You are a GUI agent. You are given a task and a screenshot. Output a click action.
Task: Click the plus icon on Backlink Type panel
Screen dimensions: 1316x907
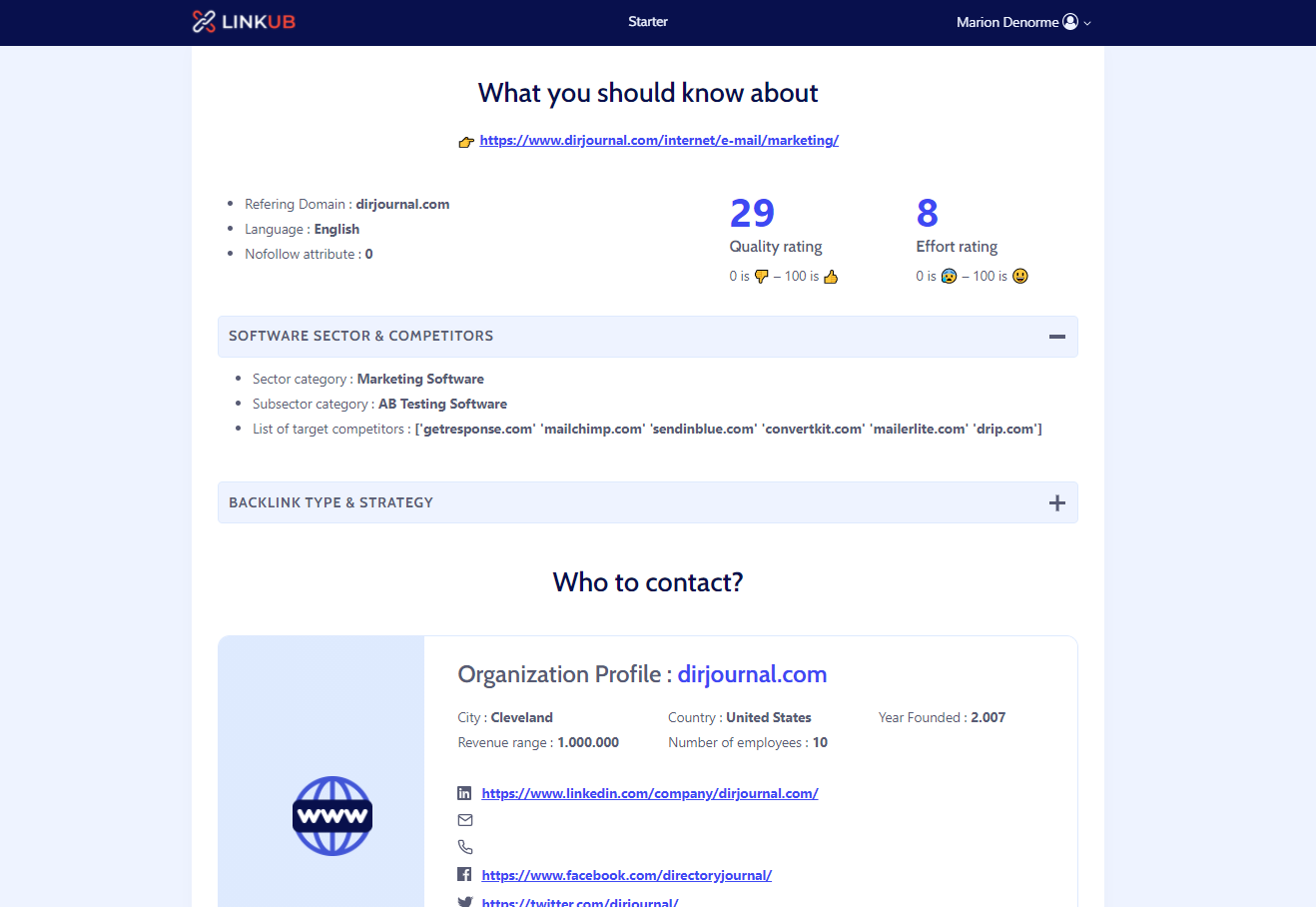1057,502
